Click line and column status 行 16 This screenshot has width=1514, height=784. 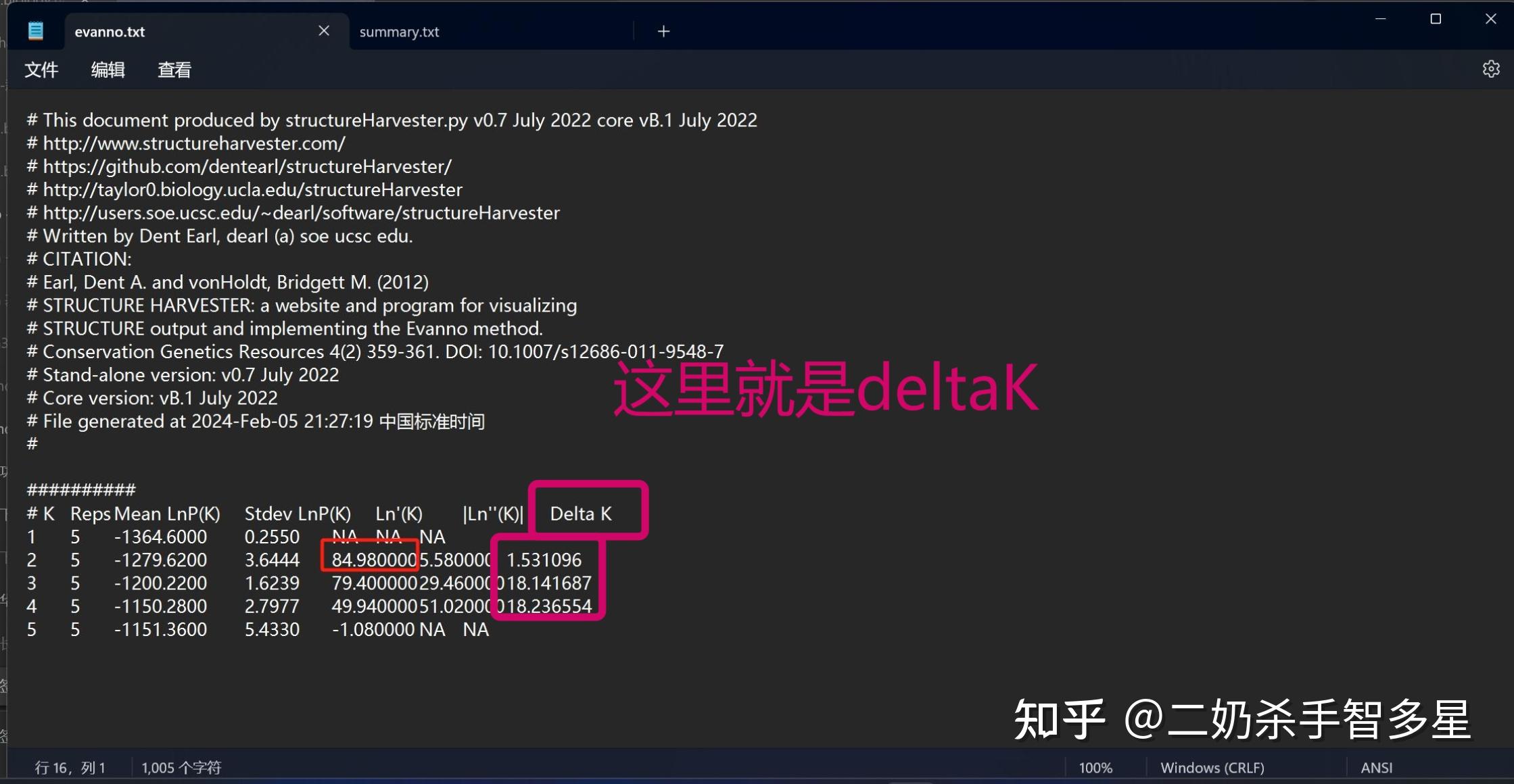tap(70, 767)
